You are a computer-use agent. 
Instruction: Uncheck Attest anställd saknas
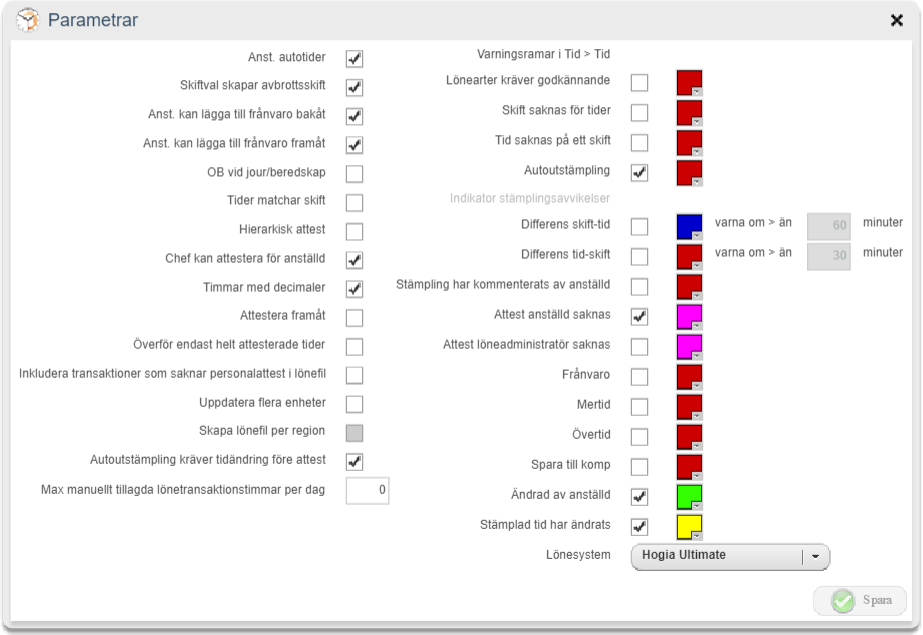pos(639,317)
